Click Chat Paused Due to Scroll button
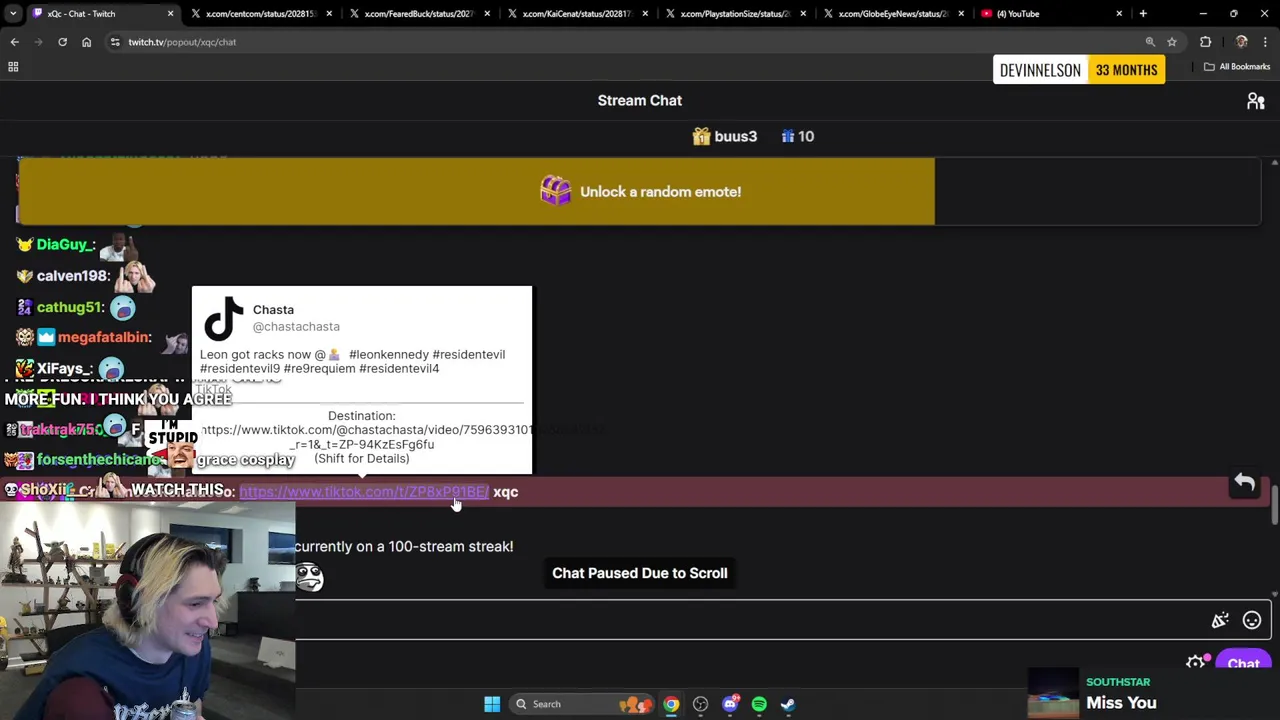 tap(640, 573)
